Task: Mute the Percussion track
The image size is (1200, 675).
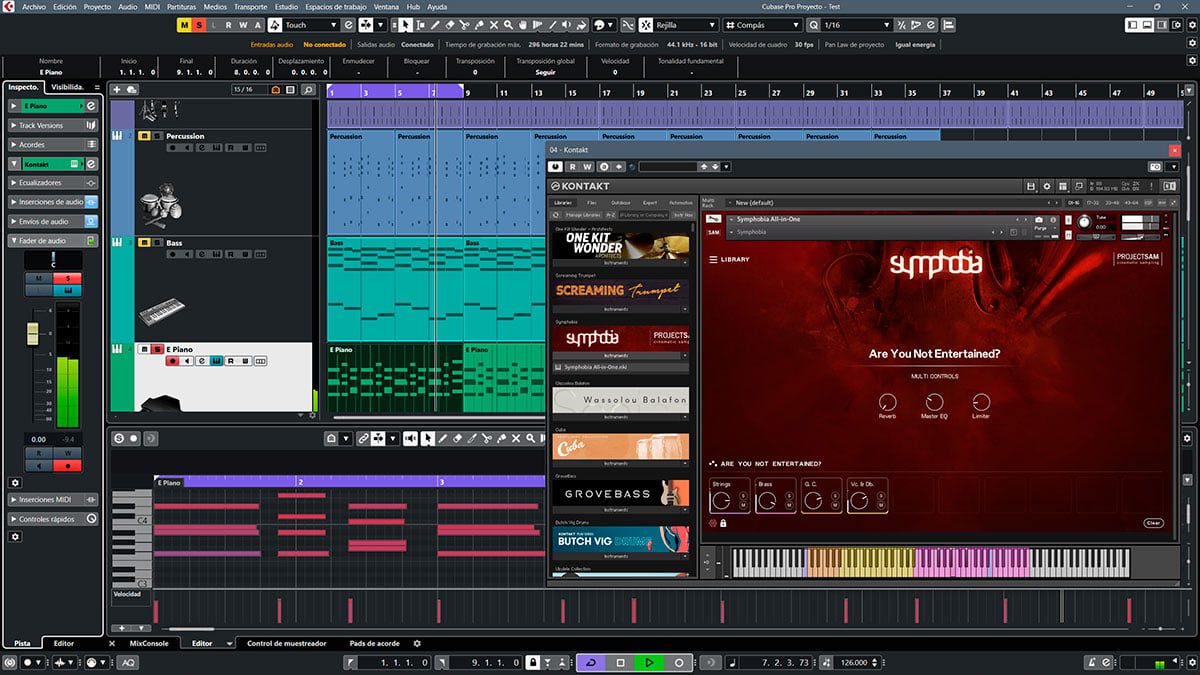Action: tap(144, 136)
